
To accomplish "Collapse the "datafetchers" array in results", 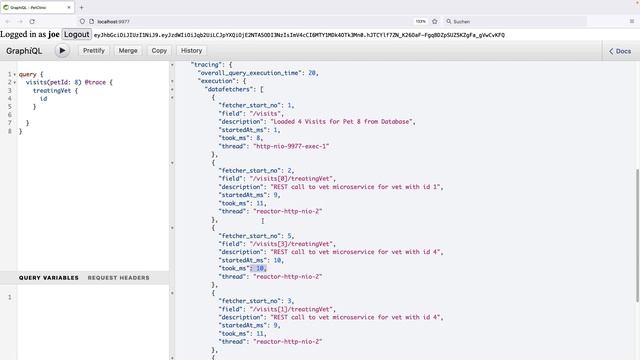I will pyautogui.click(x=172, y=89).
